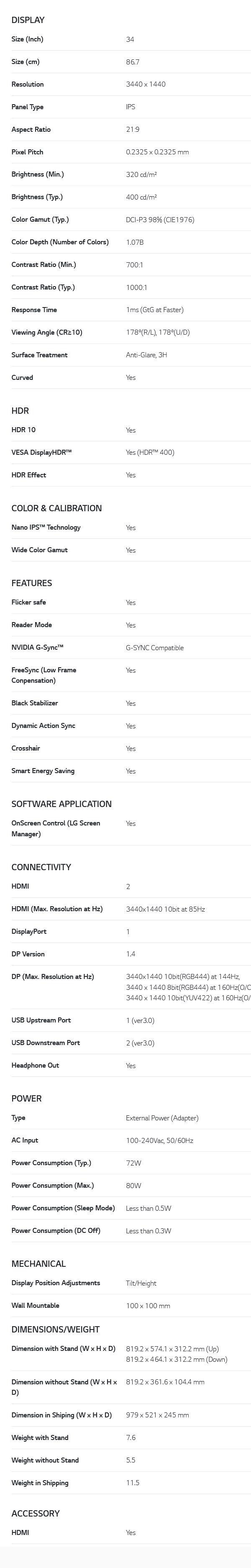Click the Panel Type label
Image resolution: width=251 pixels, height=1568 pixels.
28,107
